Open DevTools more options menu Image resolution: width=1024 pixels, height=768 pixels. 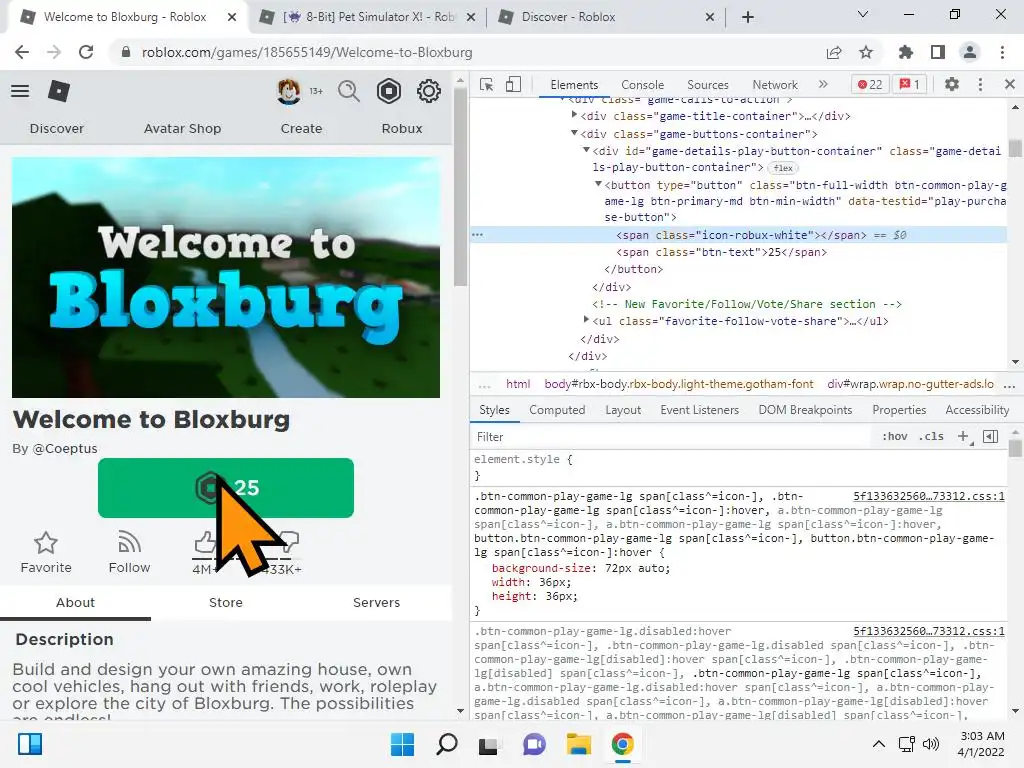980,84
